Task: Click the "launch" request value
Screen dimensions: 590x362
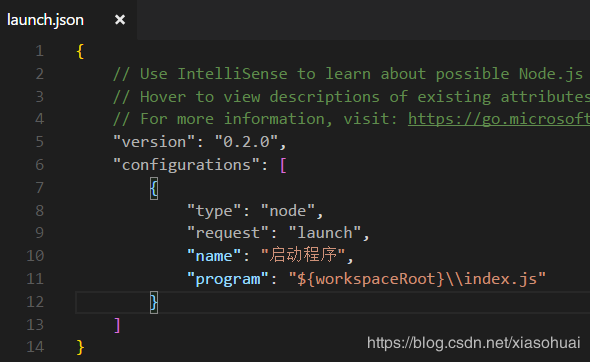Action: pyautogui.click(x=325, y=233)
